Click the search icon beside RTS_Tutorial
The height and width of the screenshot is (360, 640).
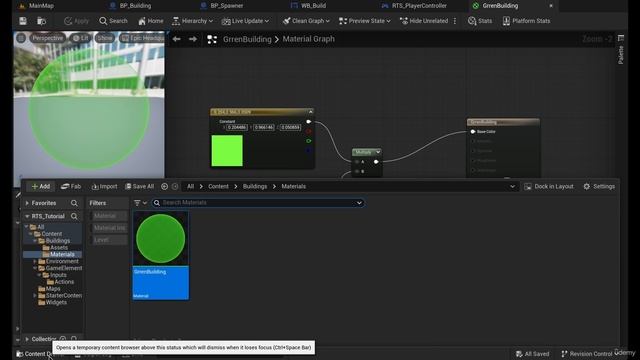74,216
